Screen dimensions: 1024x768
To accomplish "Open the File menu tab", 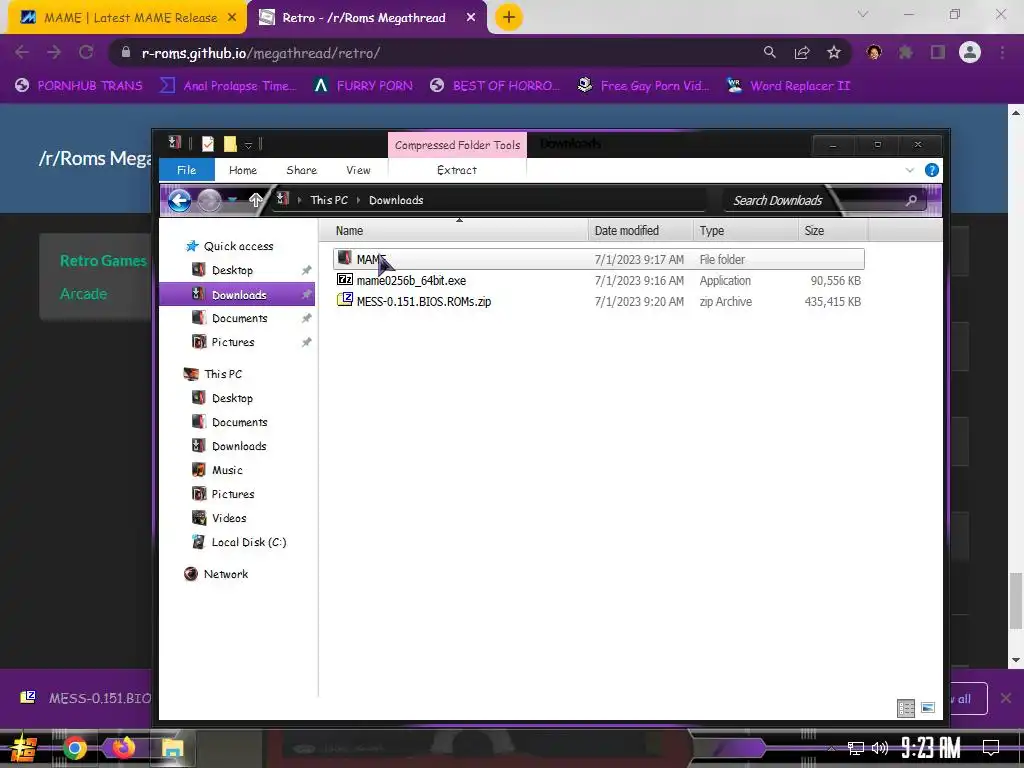I will pyautogui.click(x=187, y=170).
